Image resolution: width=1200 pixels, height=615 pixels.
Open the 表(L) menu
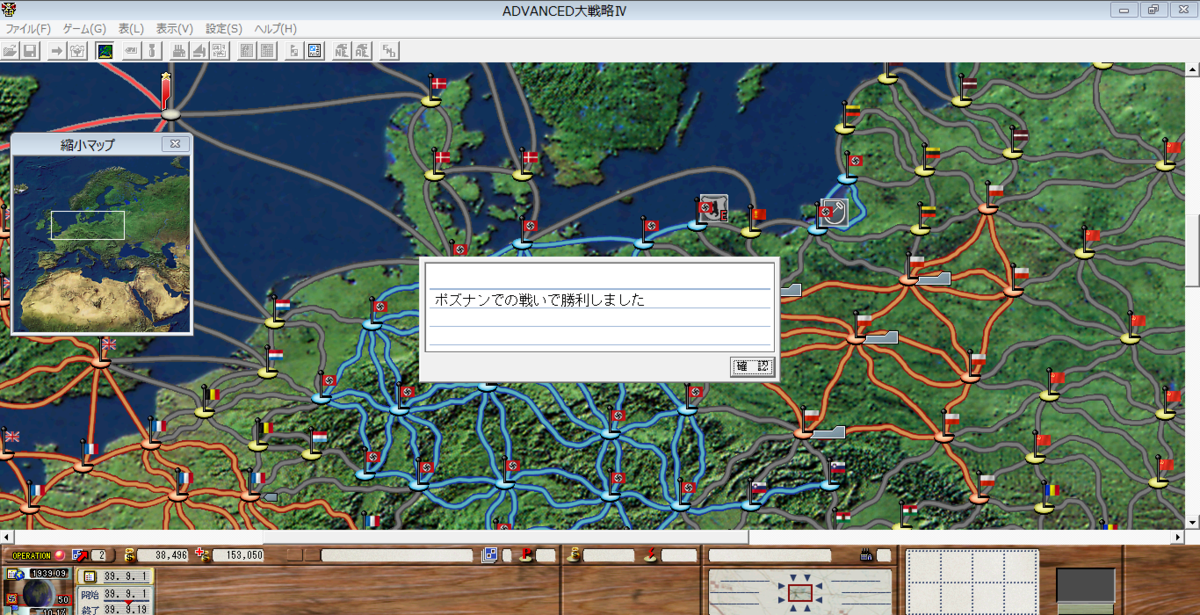pos(131,29)
